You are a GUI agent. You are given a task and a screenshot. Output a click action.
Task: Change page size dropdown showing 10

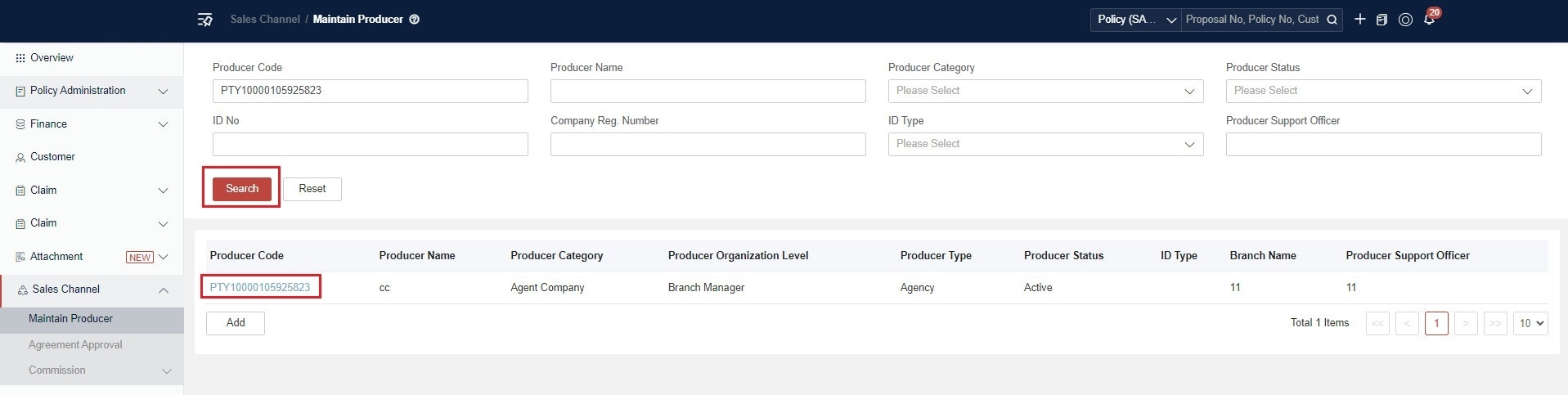point(1530,323)
